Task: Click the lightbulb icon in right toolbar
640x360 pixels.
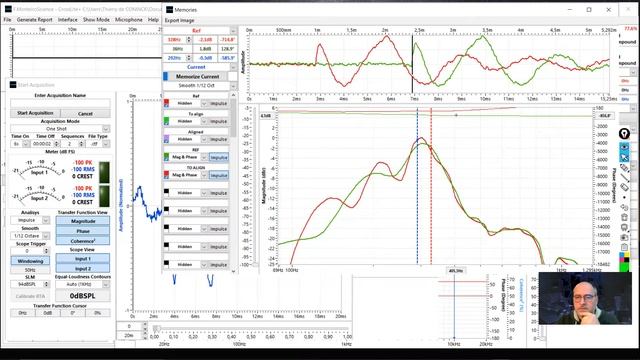Action: [x=624, y=133]
